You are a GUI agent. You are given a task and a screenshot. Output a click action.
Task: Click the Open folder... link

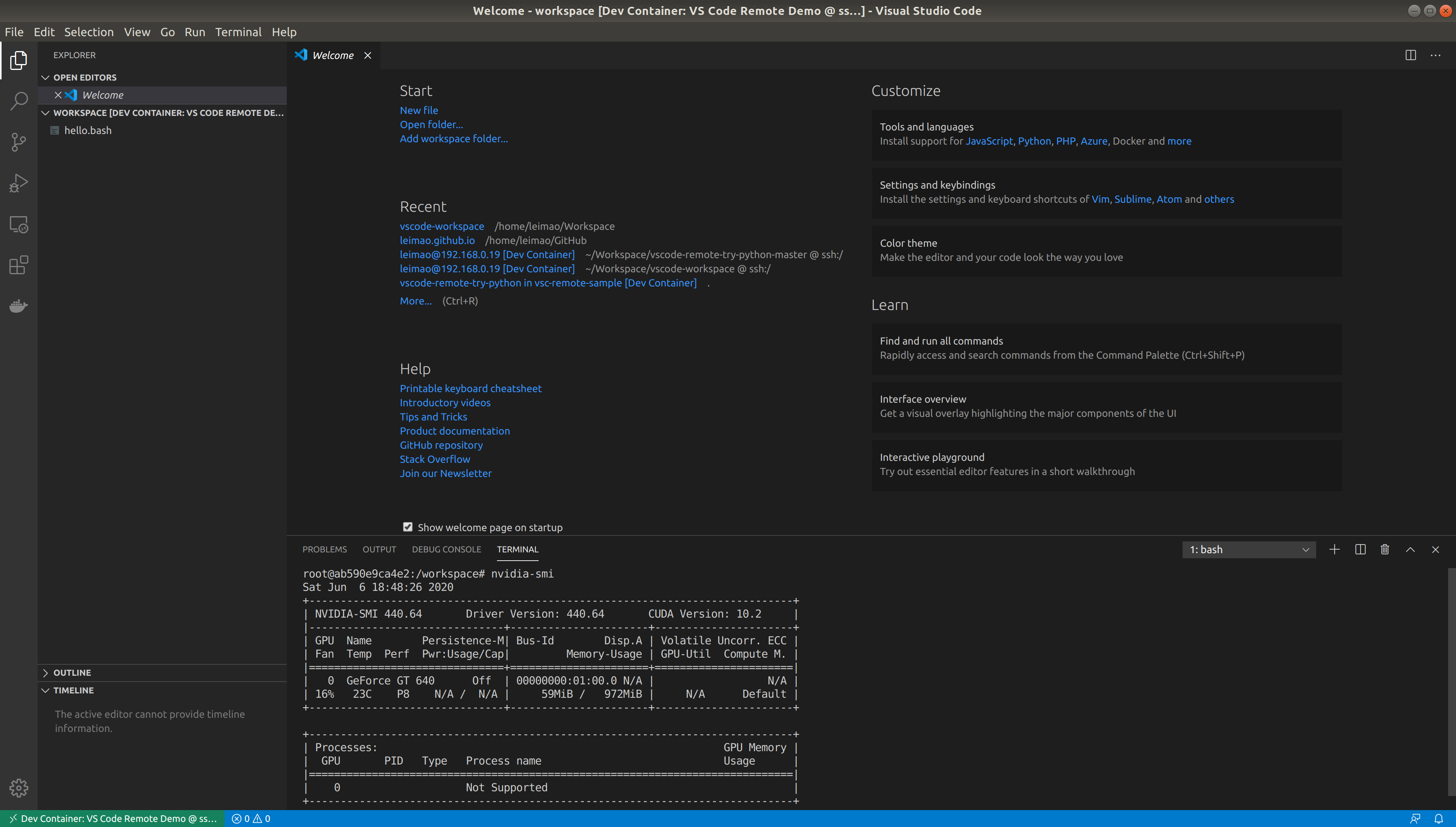point(431,125)
